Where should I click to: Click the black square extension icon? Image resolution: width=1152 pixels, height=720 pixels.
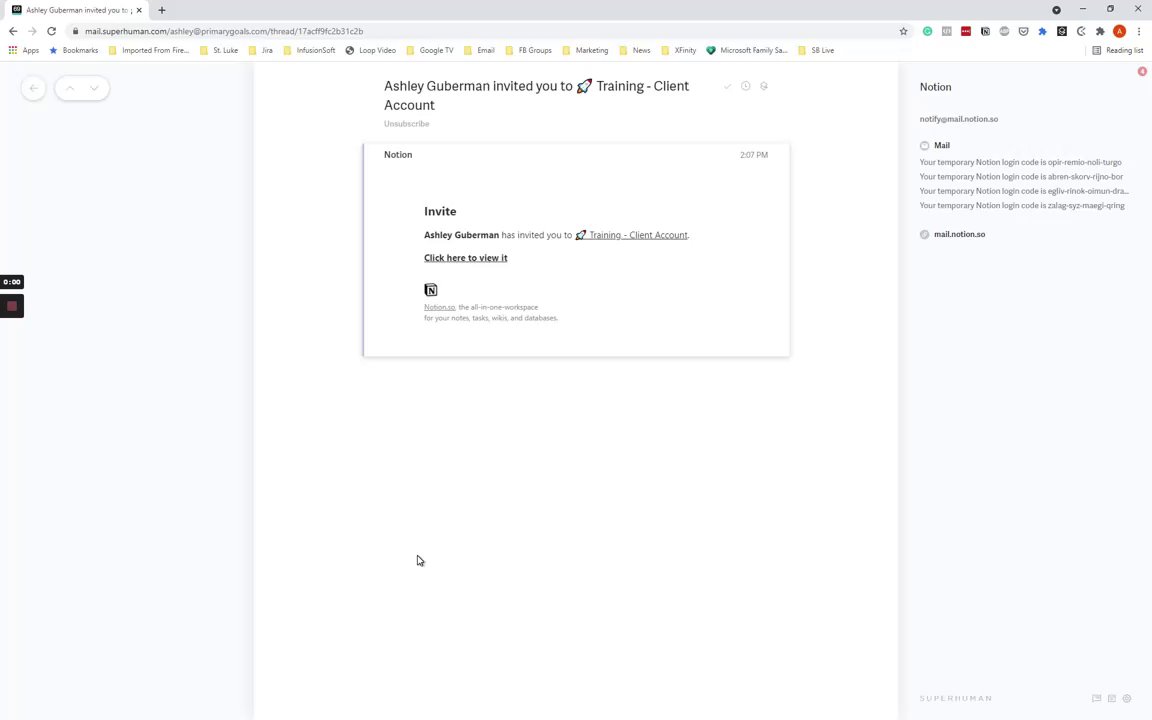point(1062,32)
